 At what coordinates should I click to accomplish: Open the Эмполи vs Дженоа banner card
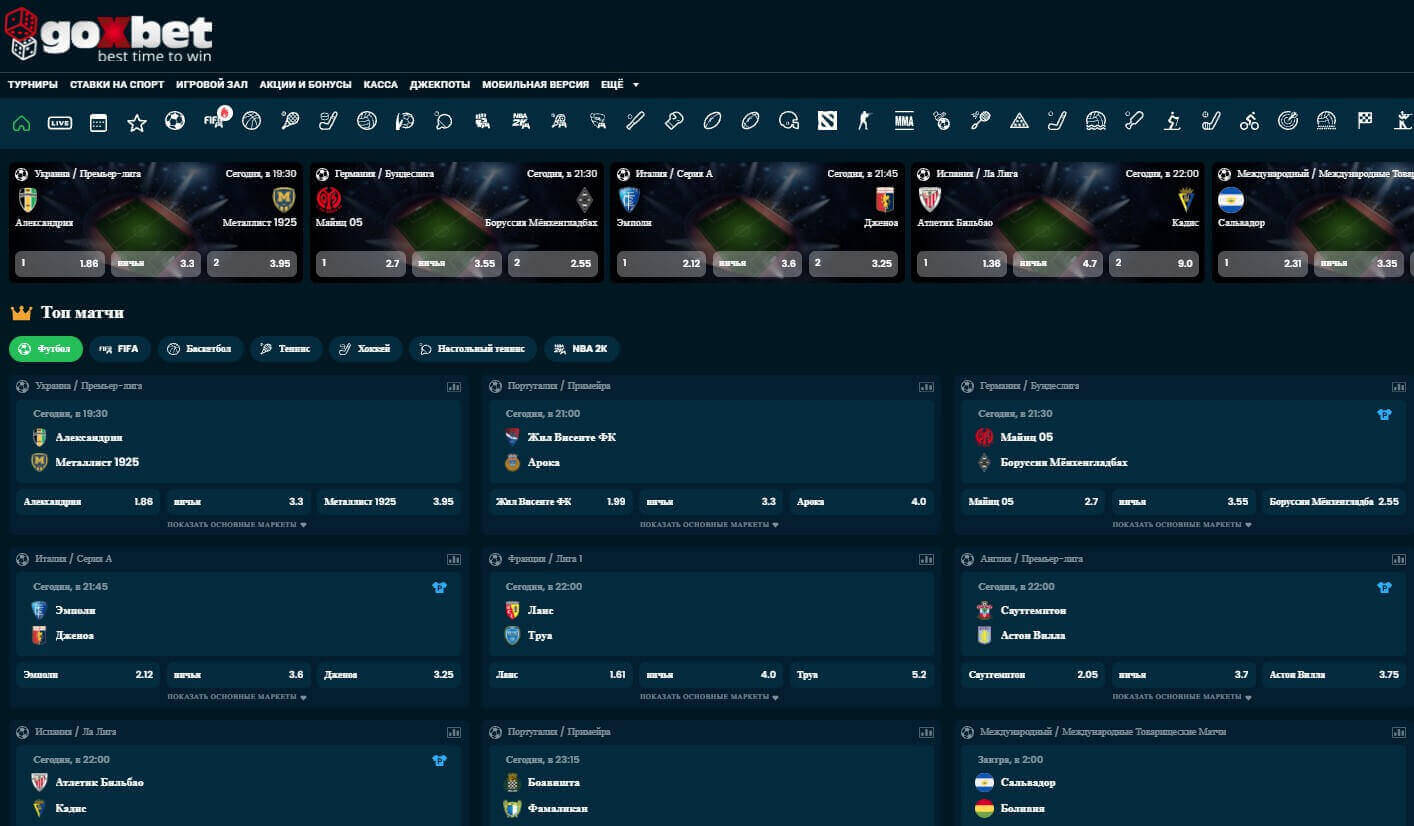(757, 223)
